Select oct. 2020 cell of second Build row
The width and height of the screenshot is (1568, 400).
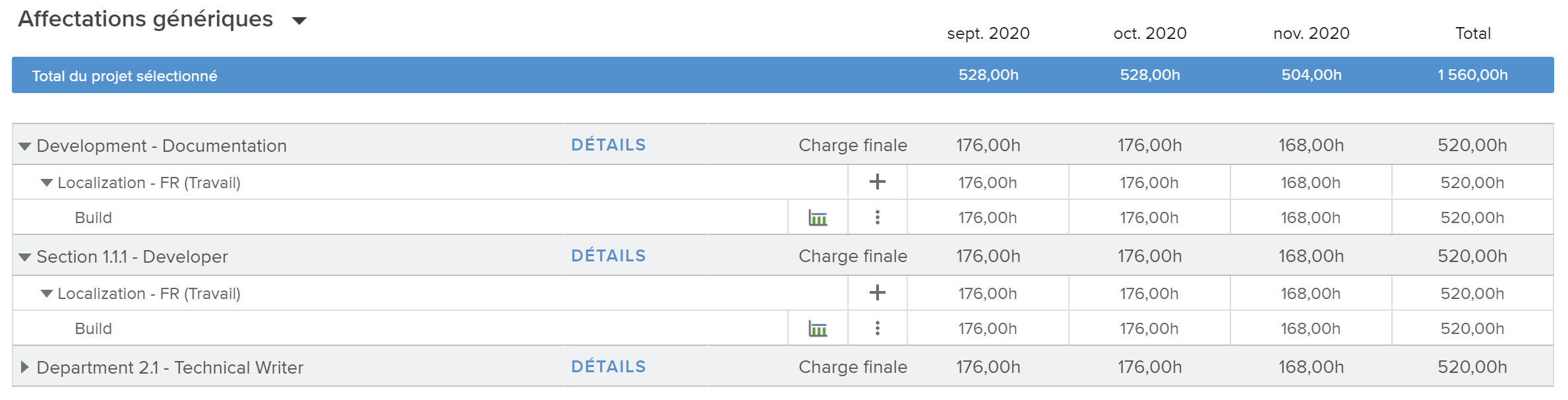click(1149, 329)
